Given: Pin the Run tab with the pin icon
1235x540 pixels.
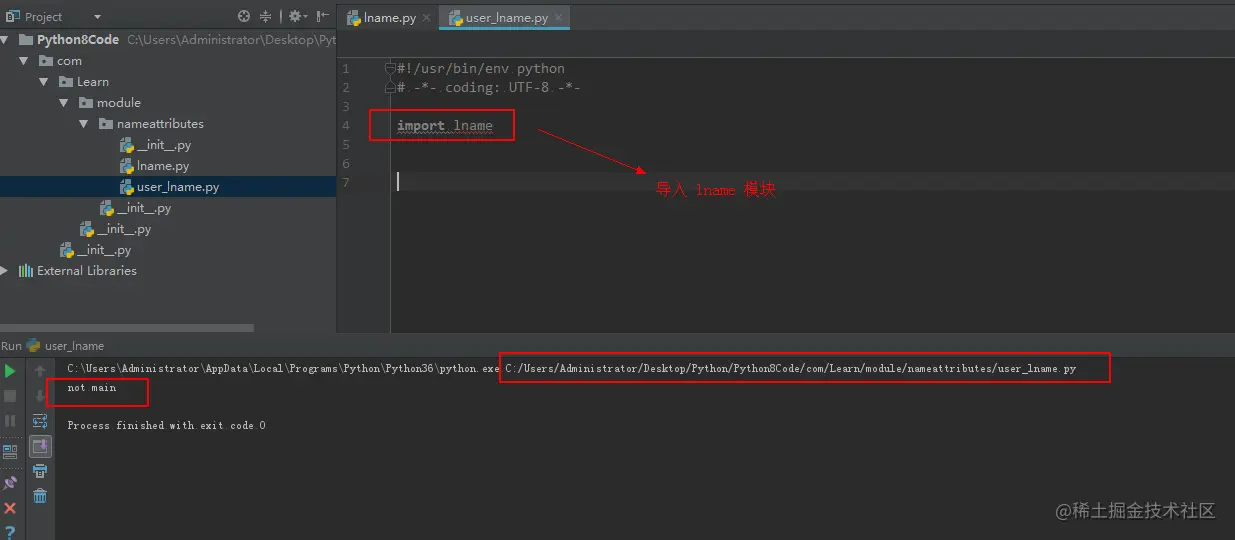Looking at the screenshot, I should [x=10, y=482].
